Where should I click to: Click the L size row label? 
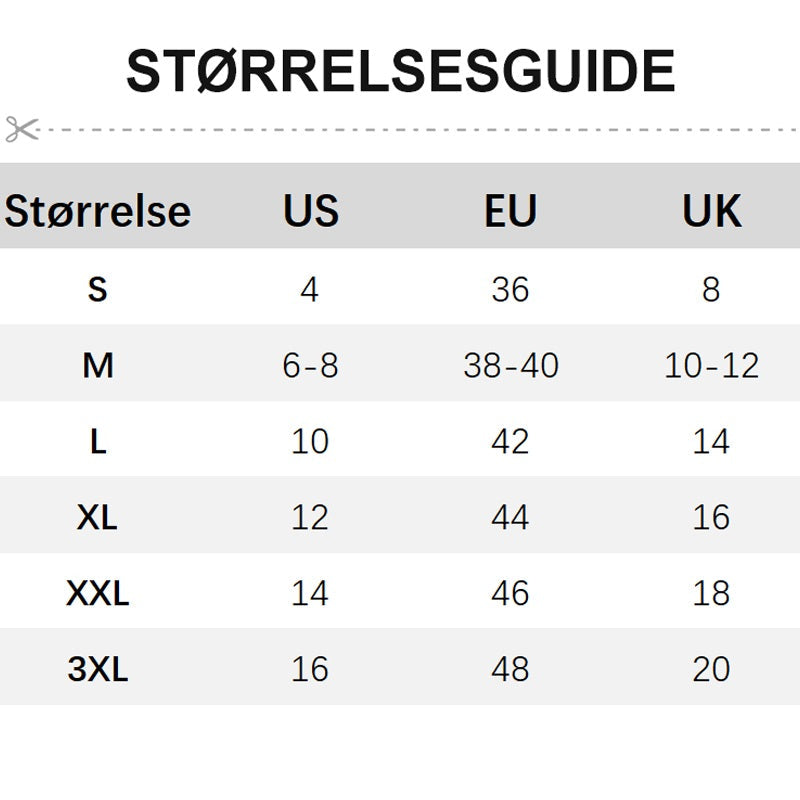click(x=97, y=442)
